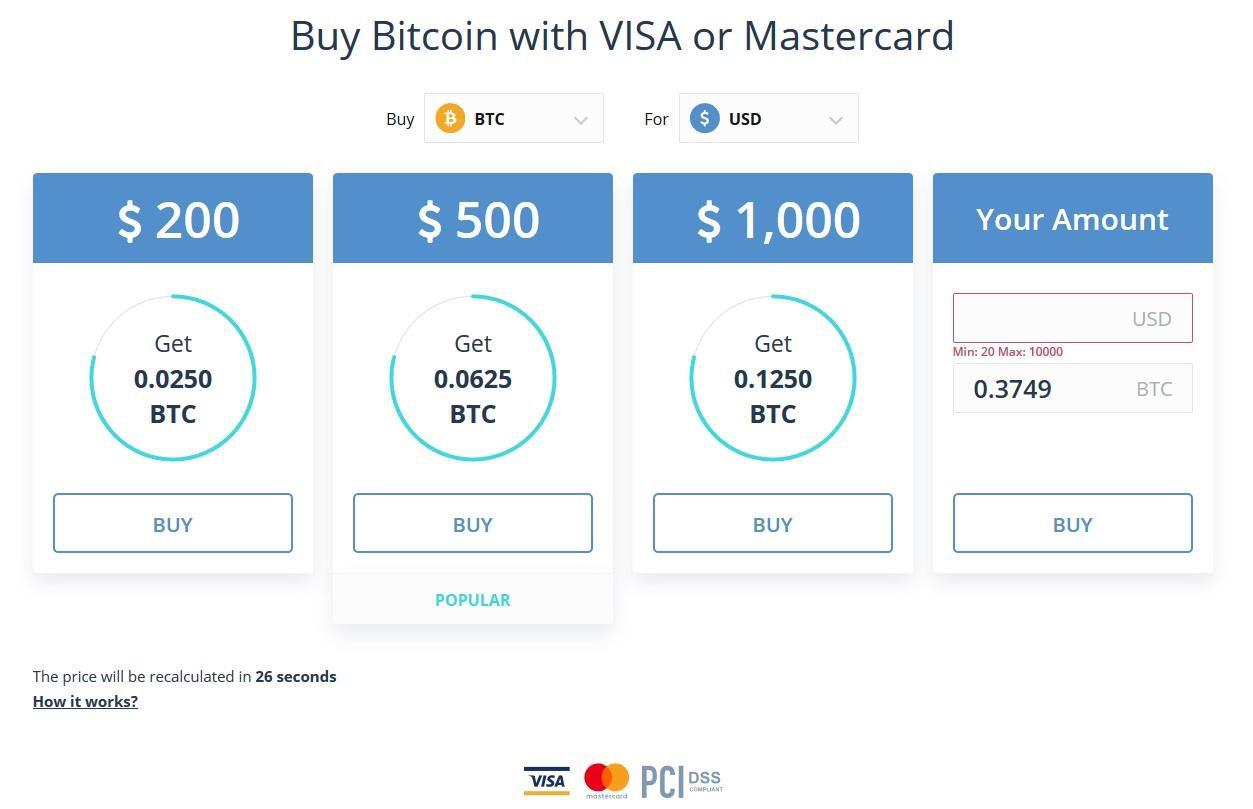Viewport: 1253px width, 809px height.
Task: Open the BTC cryptocurrency dropdown
Action: tap(514, 118)
